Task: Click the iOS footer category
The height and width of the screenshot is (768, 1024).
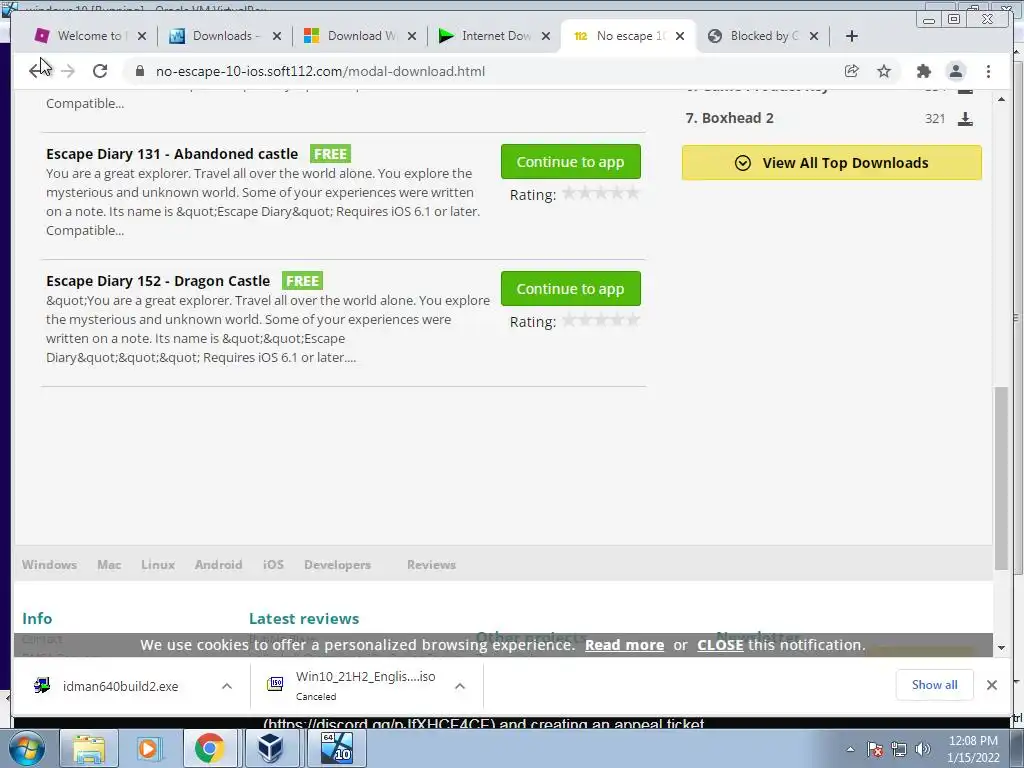Action: 273,564
